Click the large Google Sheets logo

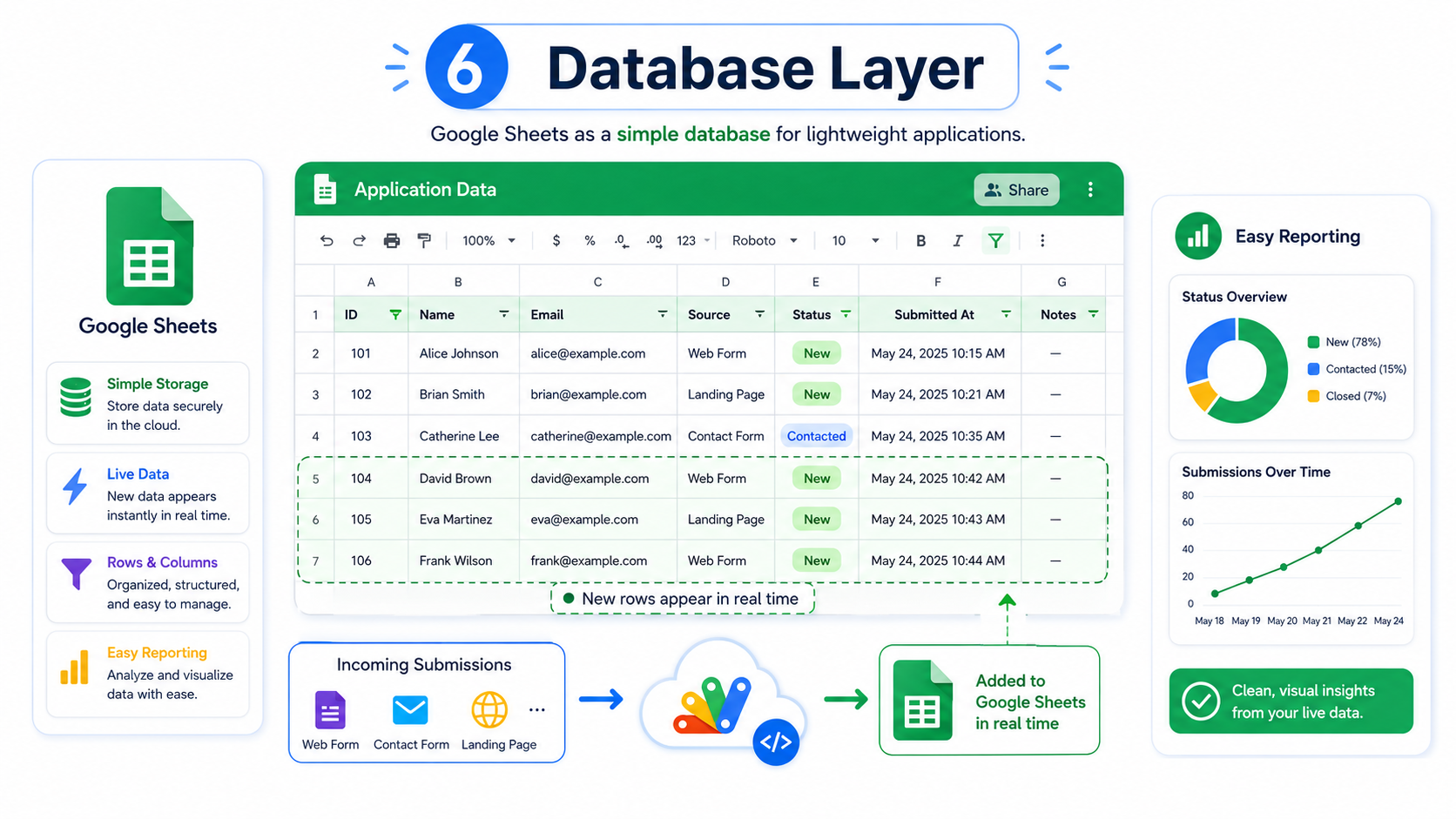[x=149, y=246]
